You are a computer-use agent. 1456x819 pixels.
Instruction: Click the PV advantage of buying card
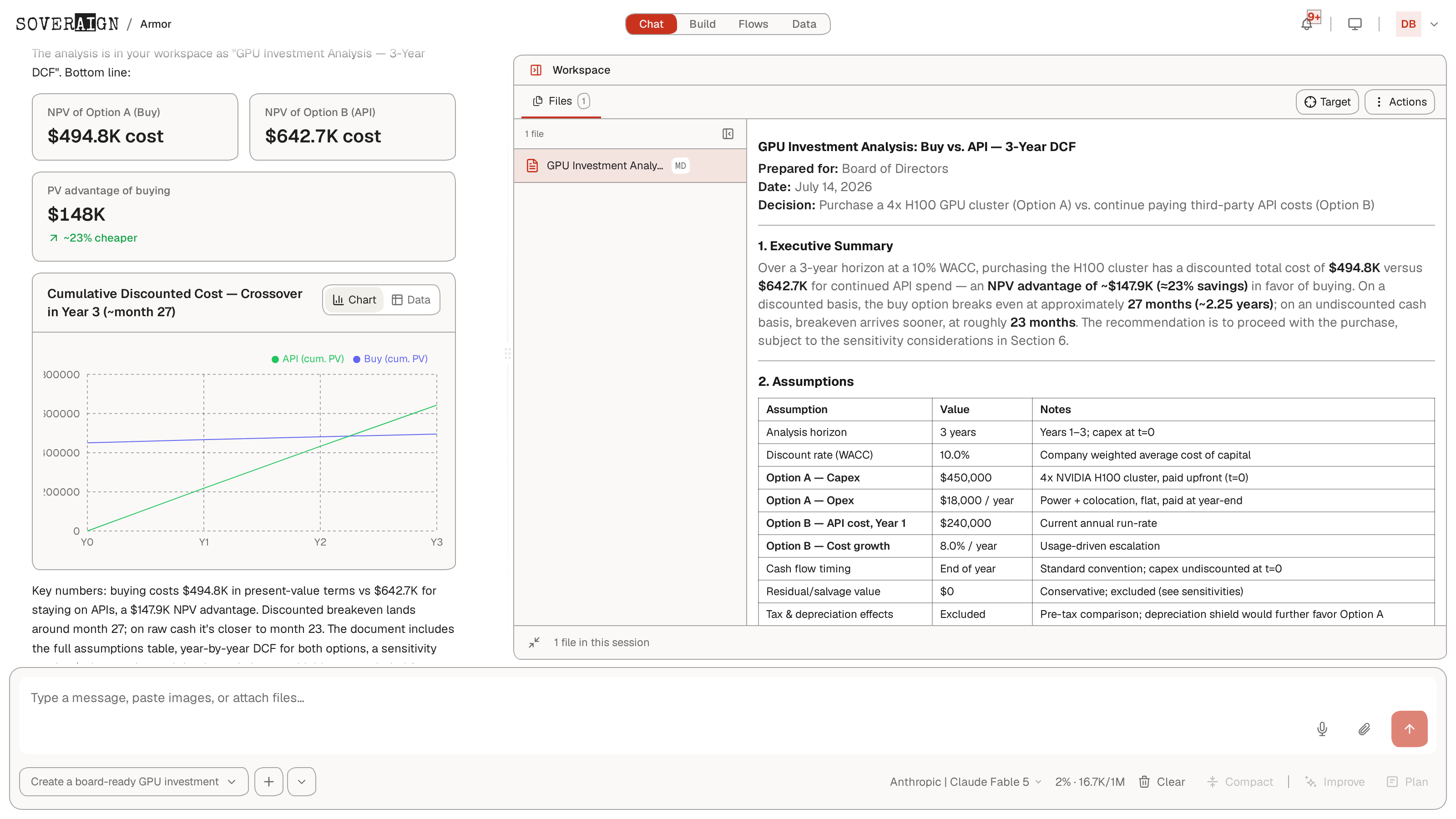point(243,216)
